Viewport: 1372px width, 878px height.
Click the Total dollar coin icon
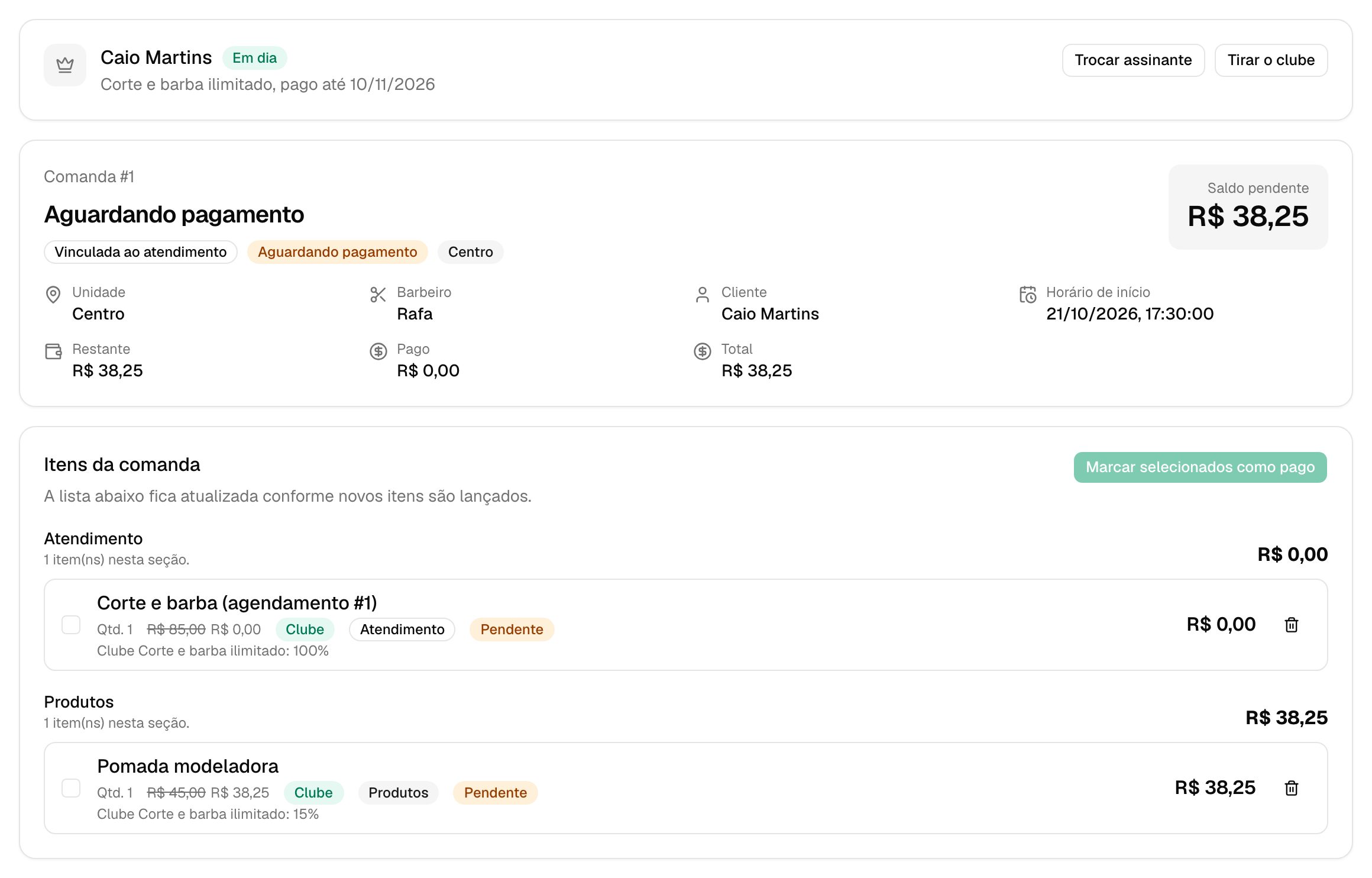(703, 351)
